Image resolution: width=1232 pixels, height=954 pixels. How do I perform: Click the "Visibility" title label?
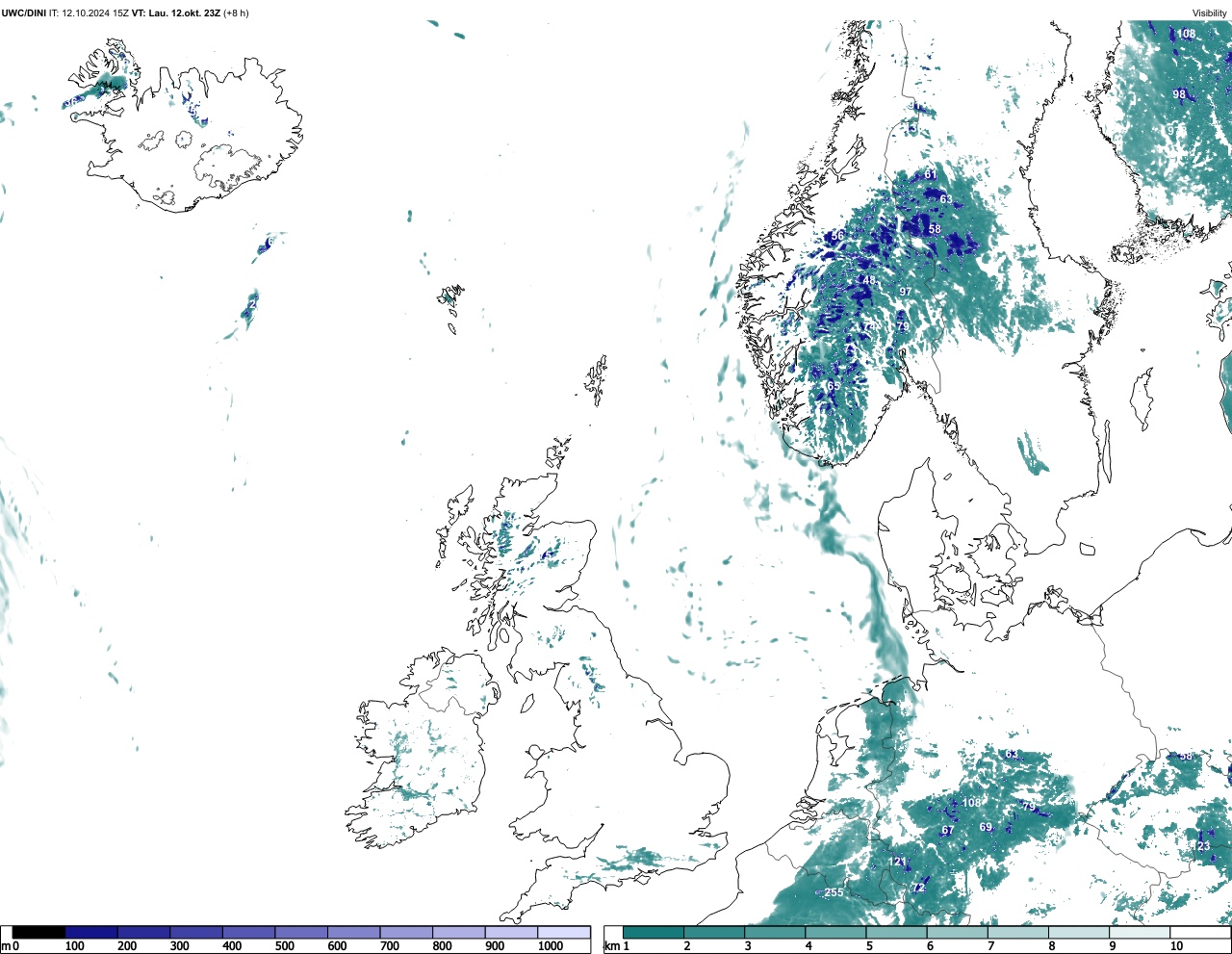tap(1210, 13)
